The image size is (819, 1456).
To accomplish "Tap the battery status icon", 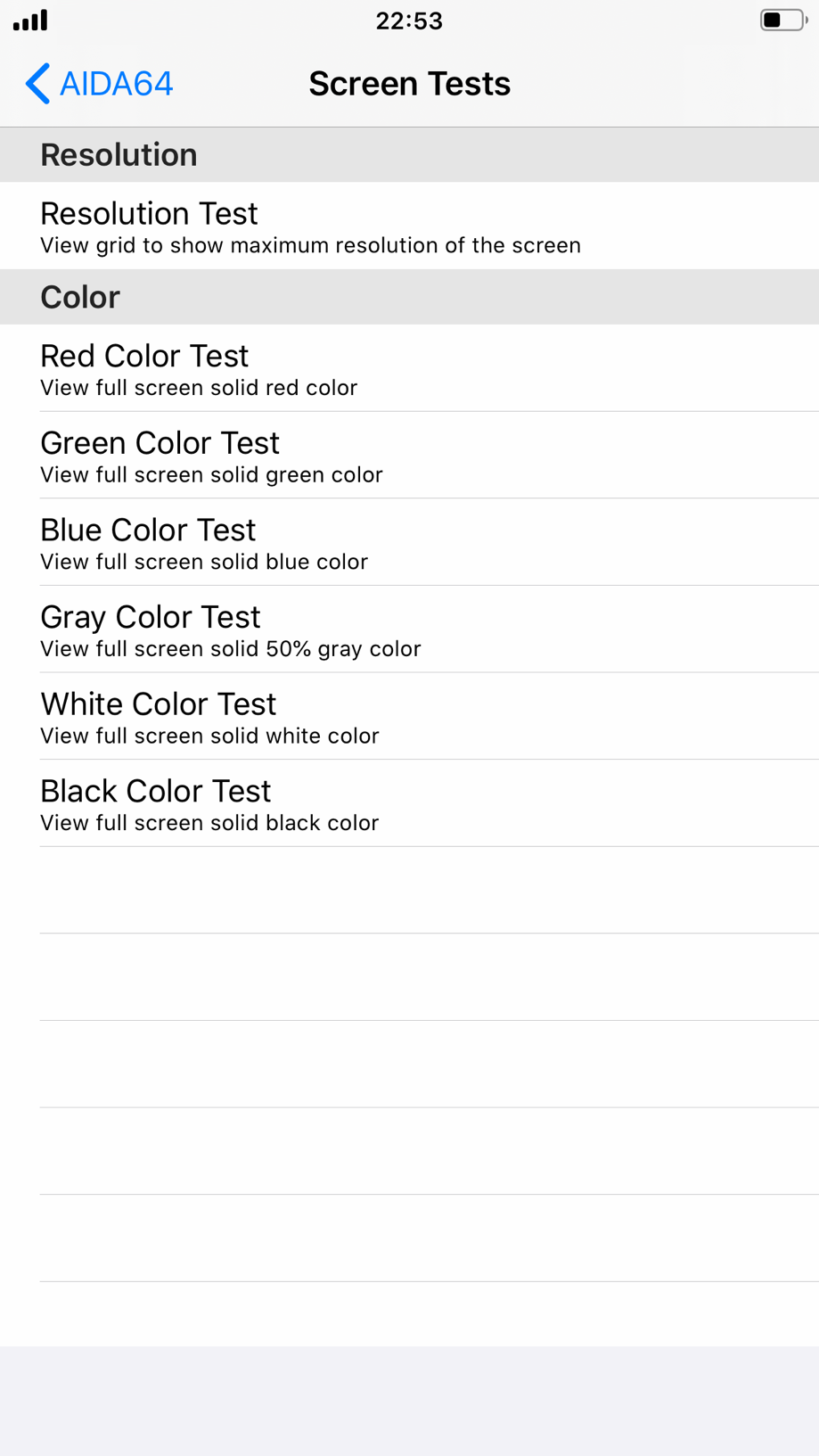I will [x=783, y=20].
